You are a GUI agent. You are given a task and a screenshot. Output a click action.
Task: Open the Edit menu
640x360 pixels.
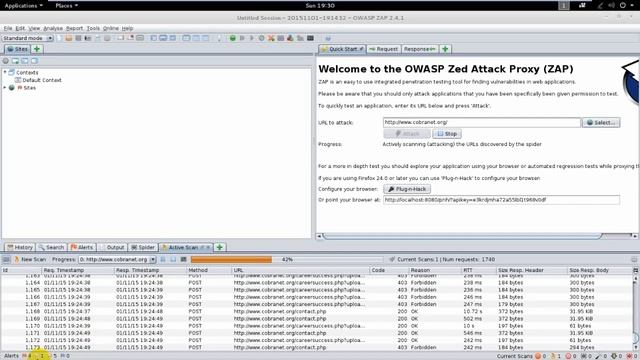[20, 28]
